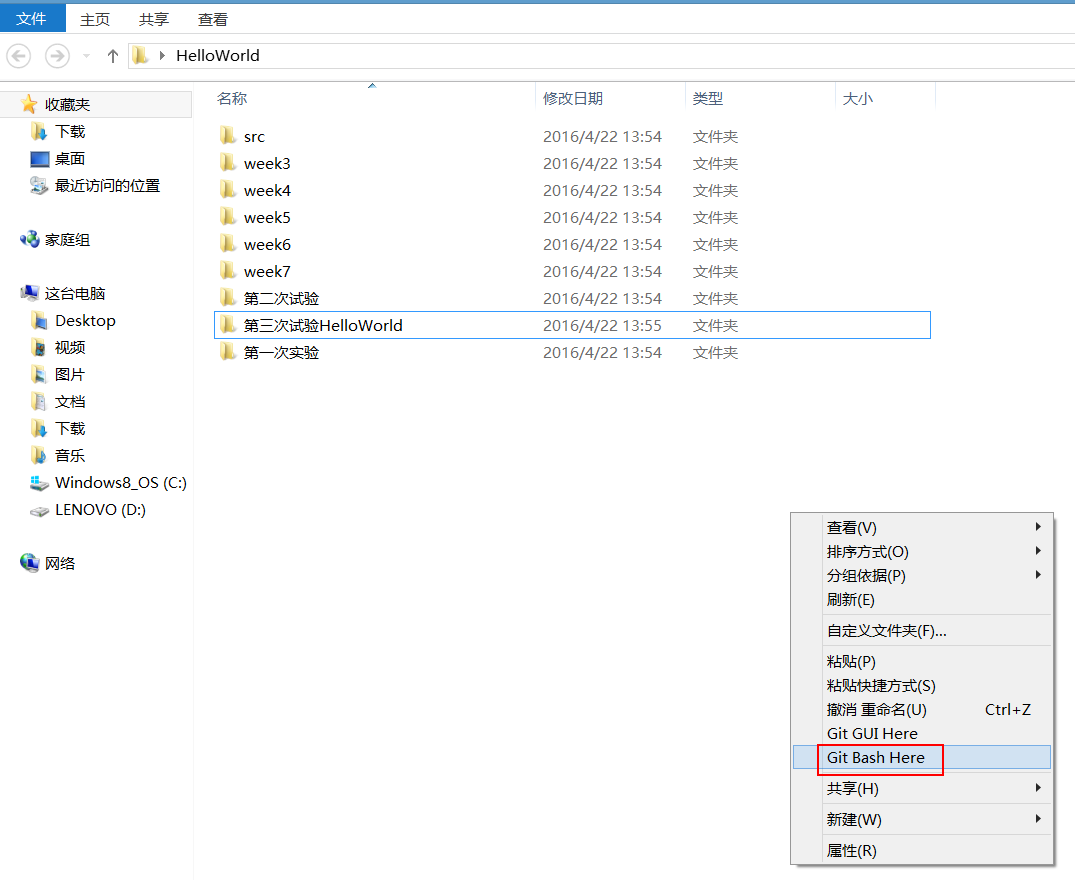
Task: Open Windows8_OS (C:) drive
Action: pos(121,482)
